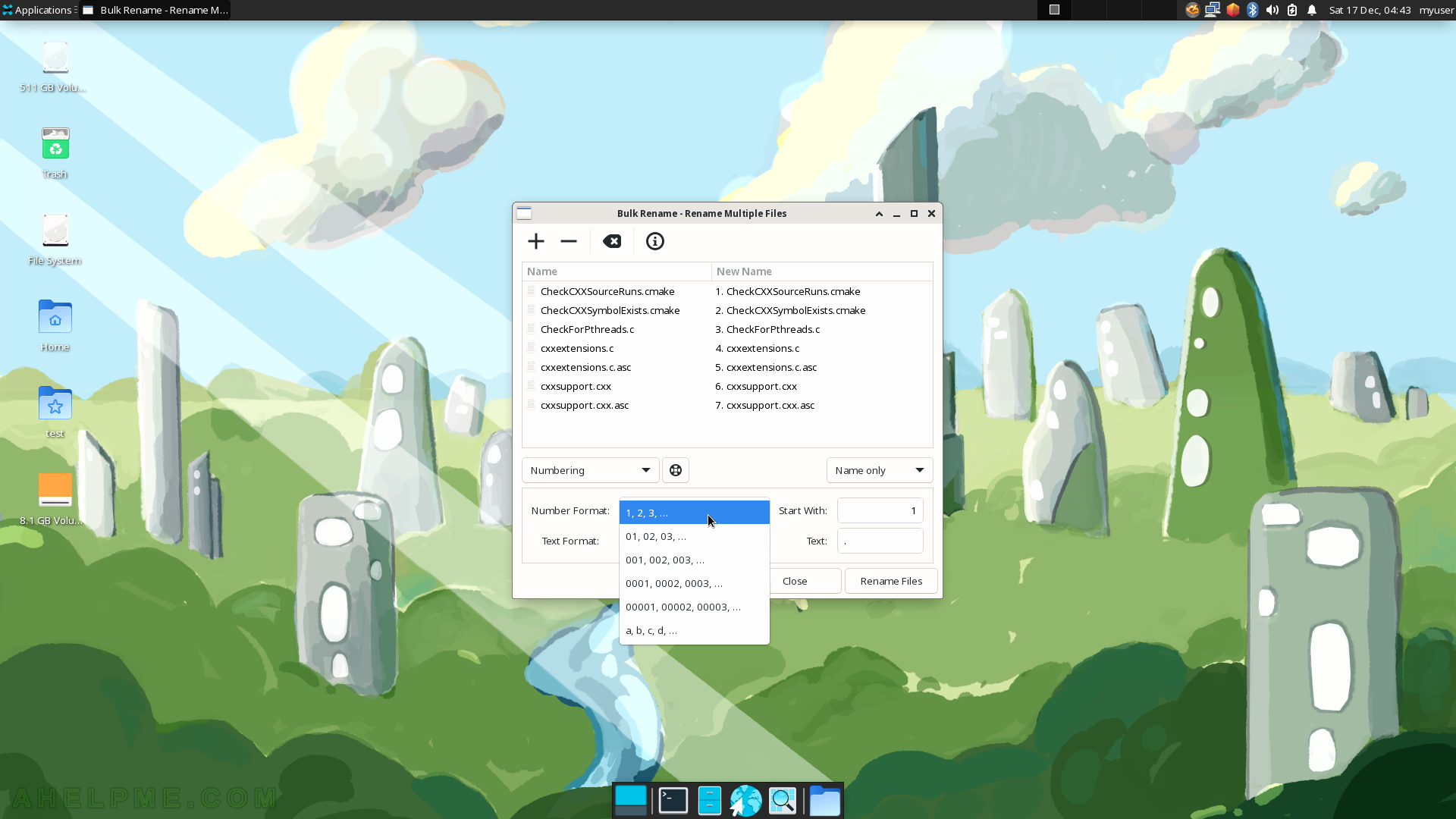Click the Bluetooth tray icon
The image size is (1456, 819).
pyautogui.click(x=1253, y=10)
